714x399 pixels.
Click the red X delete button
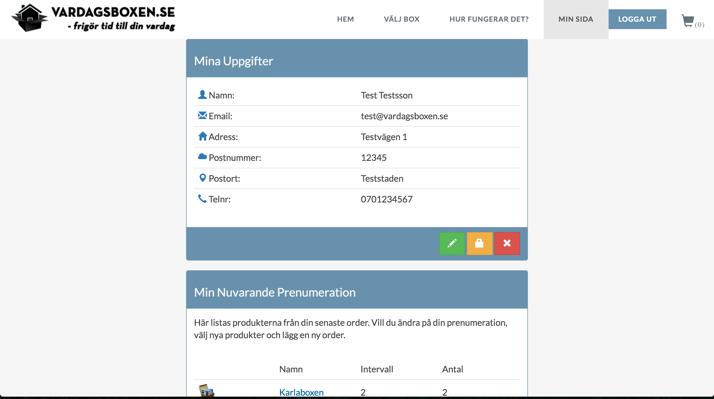tap(507, 243)
